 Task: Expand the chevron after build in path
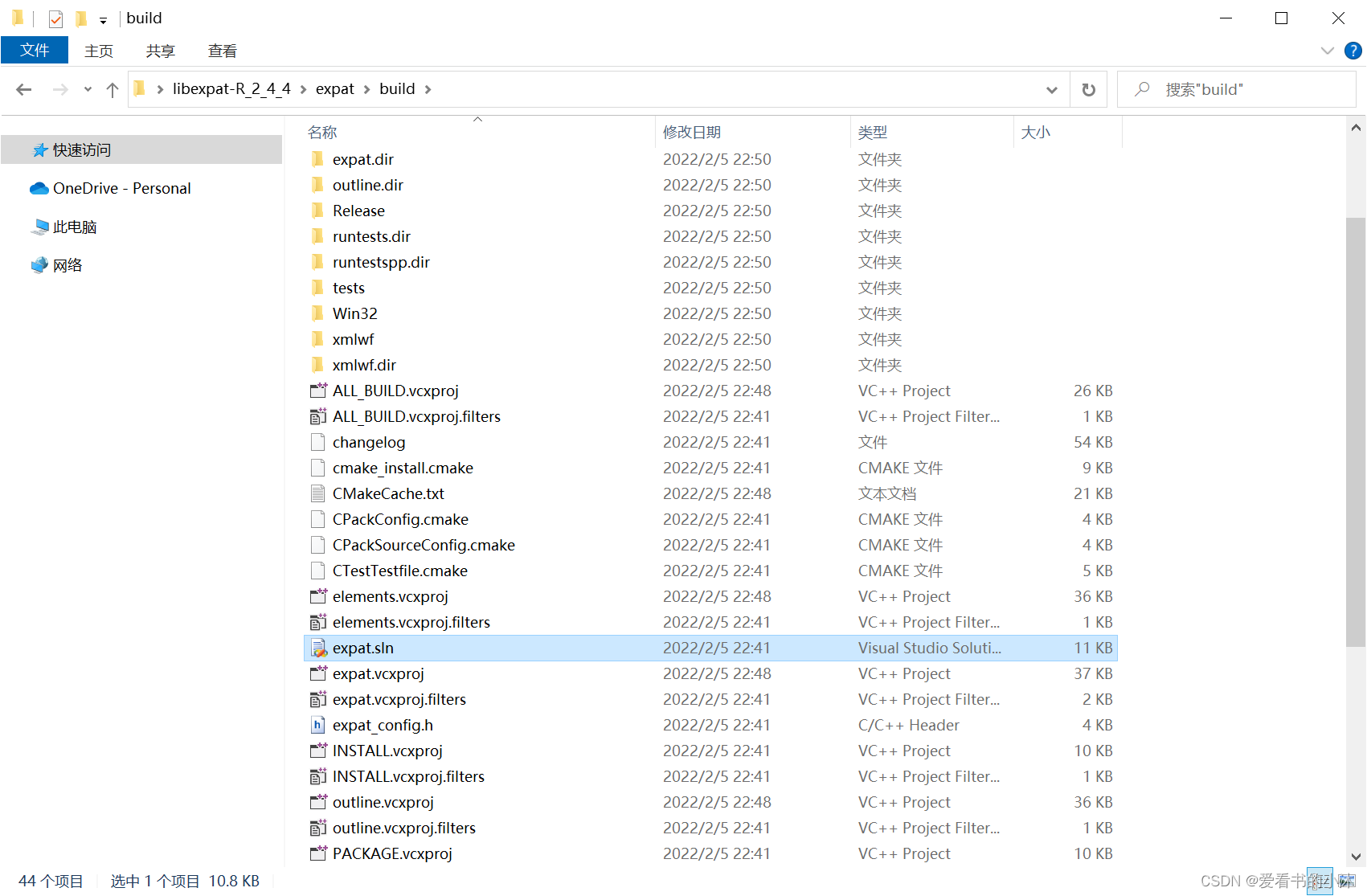tap(428, 89)
